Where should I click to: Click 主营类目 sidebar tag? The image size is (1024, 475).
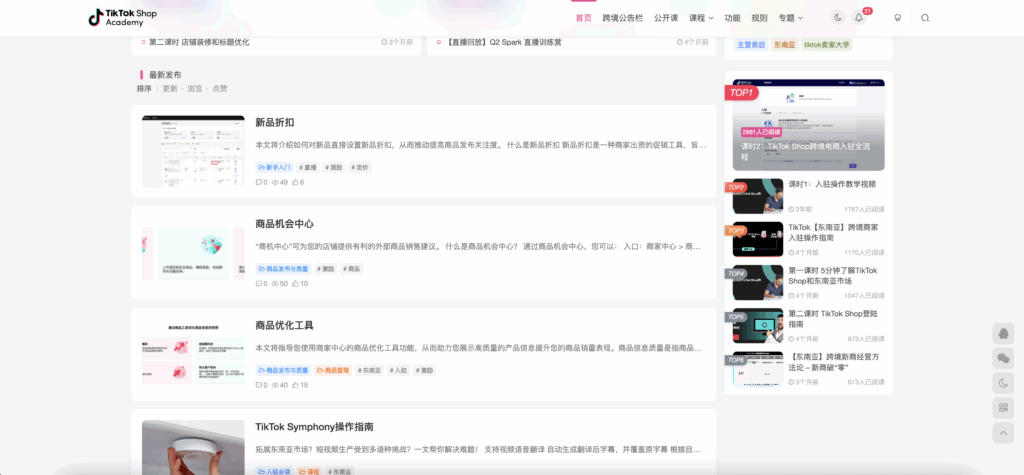[751, 45]
